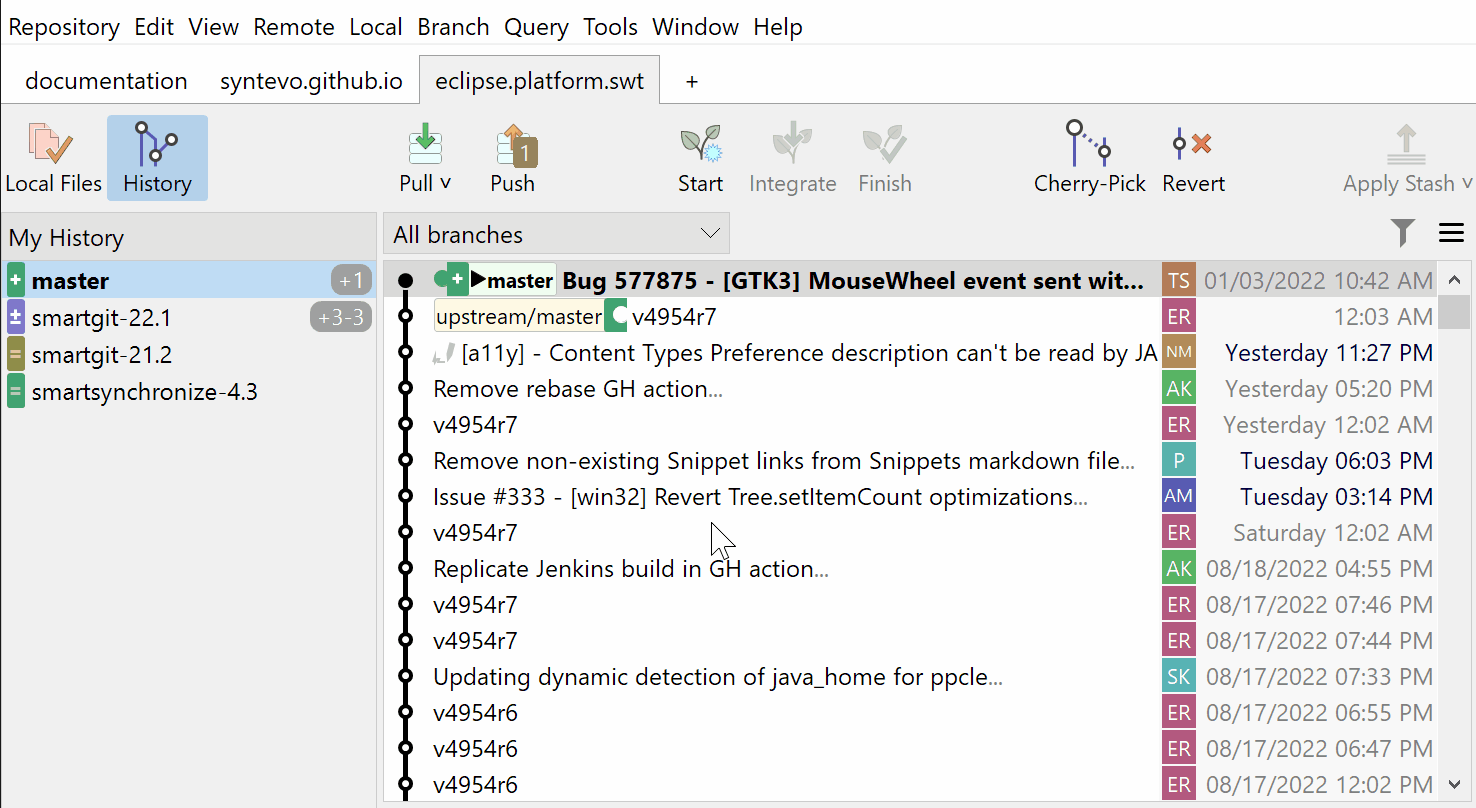Screen dimensions: 1476x808
Task: Click the commit list scrollbar thumb
Action: click(1454, 312)
